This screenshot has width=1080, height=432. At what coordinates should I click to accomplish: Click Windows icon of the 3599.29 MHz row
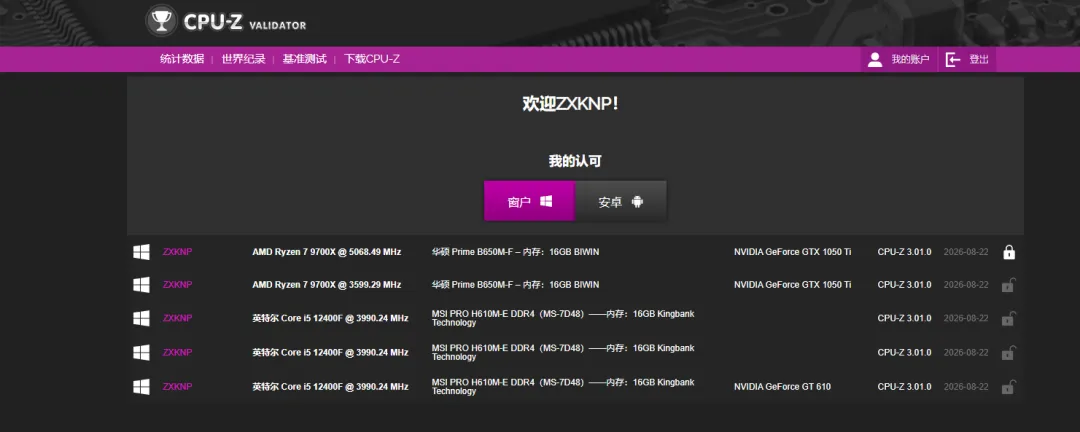point(141,285)
